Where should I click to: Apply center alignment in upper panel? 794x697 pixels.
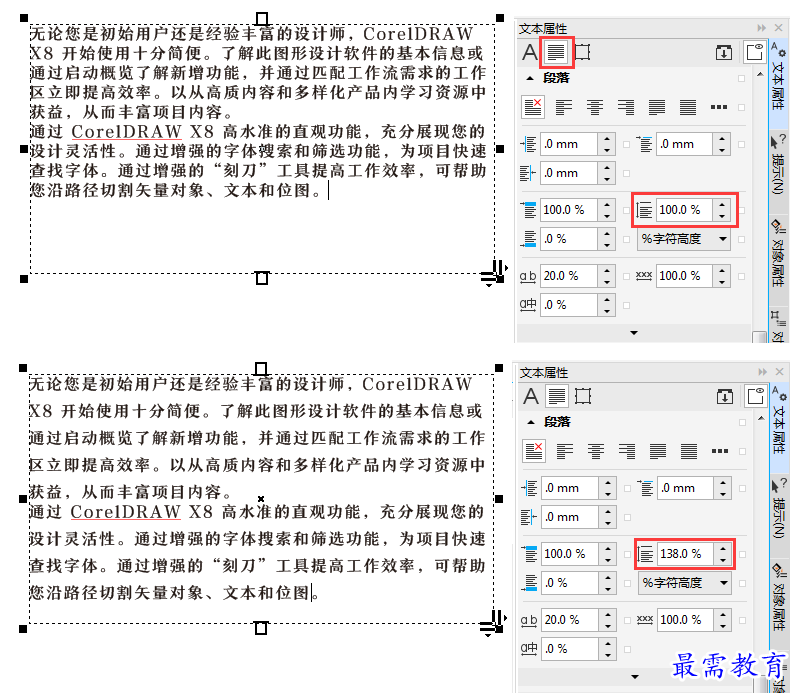click(594, 107)
